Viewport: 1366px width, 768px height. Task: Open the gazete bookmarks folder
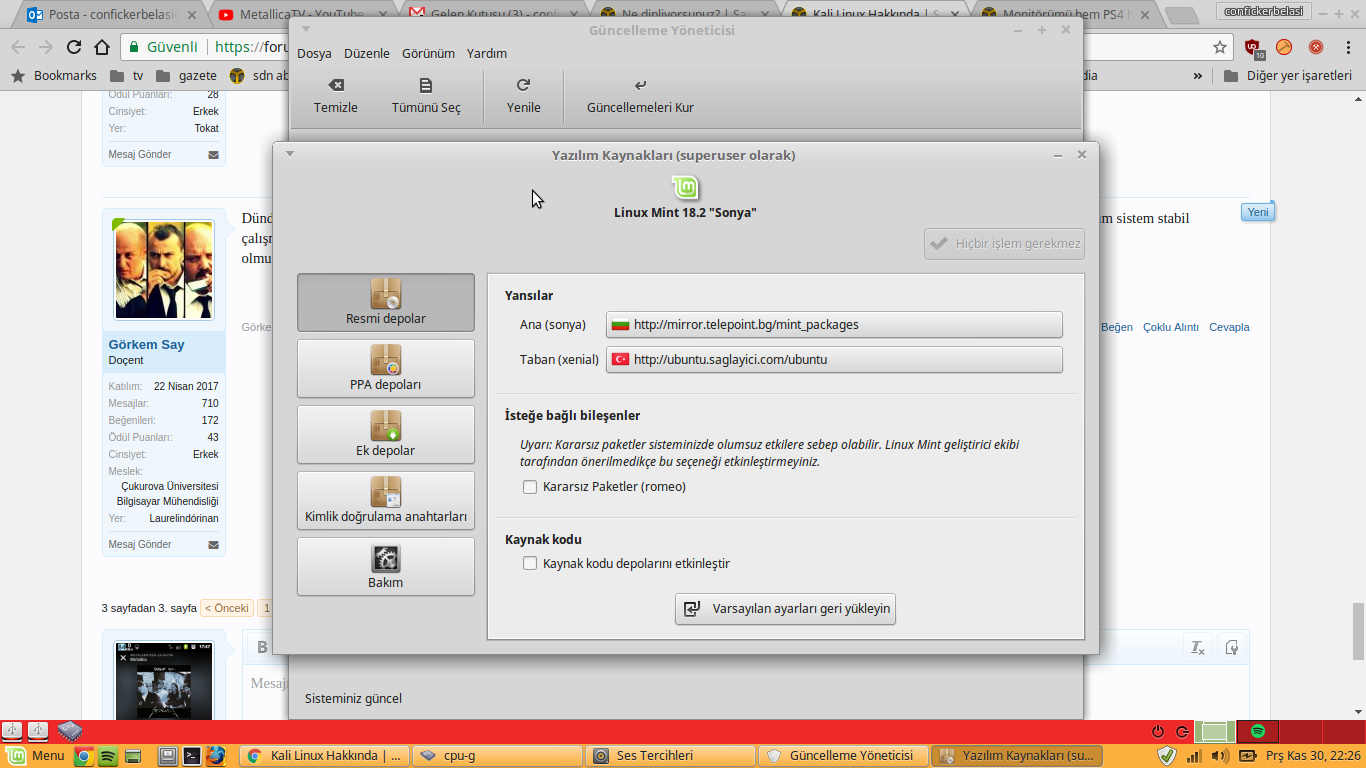click(187, 76)
